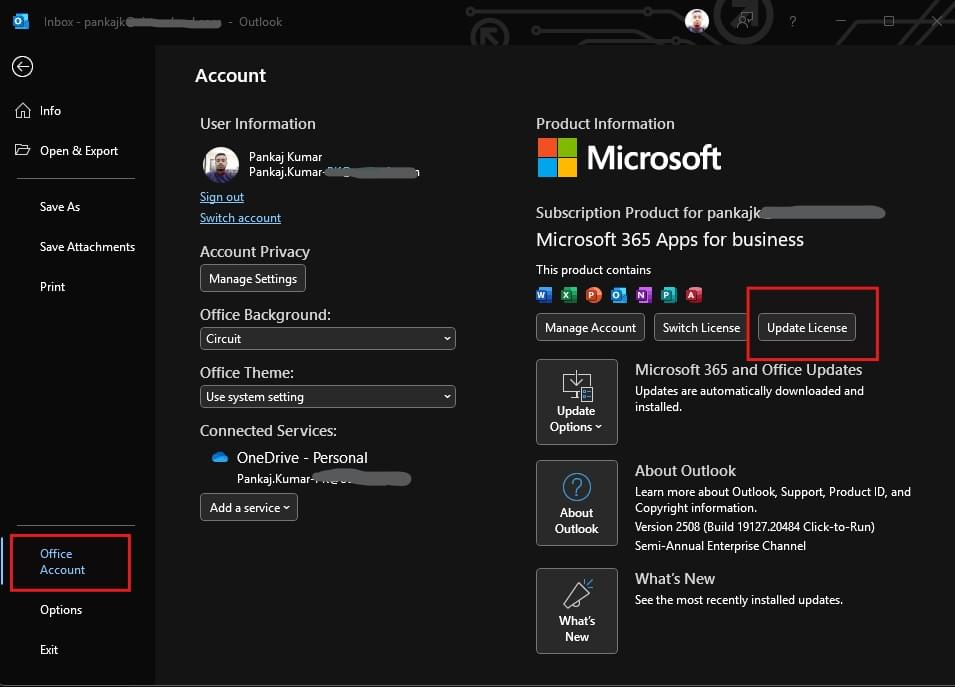Click the Excel app icon
The height and width of the screenshot is (687, 955).
[566, 295]
